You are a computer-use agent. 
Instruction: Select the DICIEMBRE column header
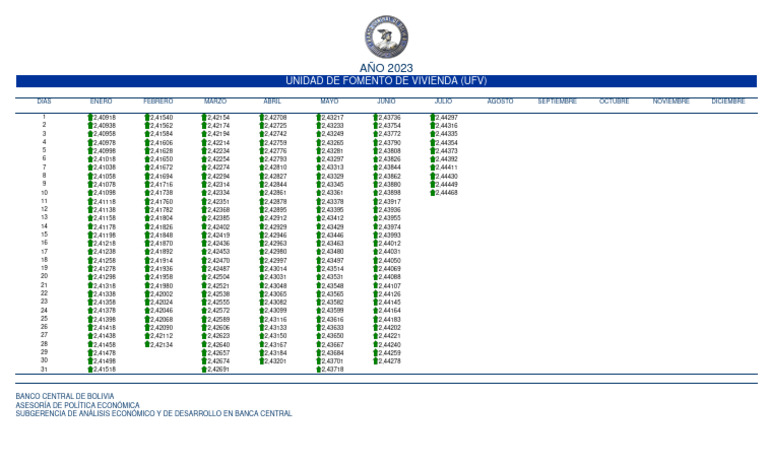point(728,101)
